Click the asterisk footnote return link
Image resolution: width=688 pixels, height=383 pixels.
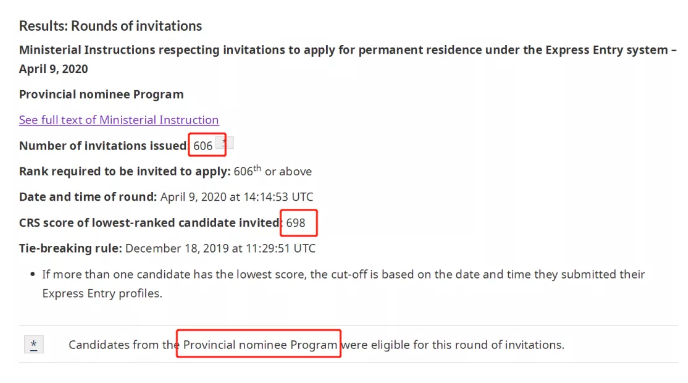point(34,344)
